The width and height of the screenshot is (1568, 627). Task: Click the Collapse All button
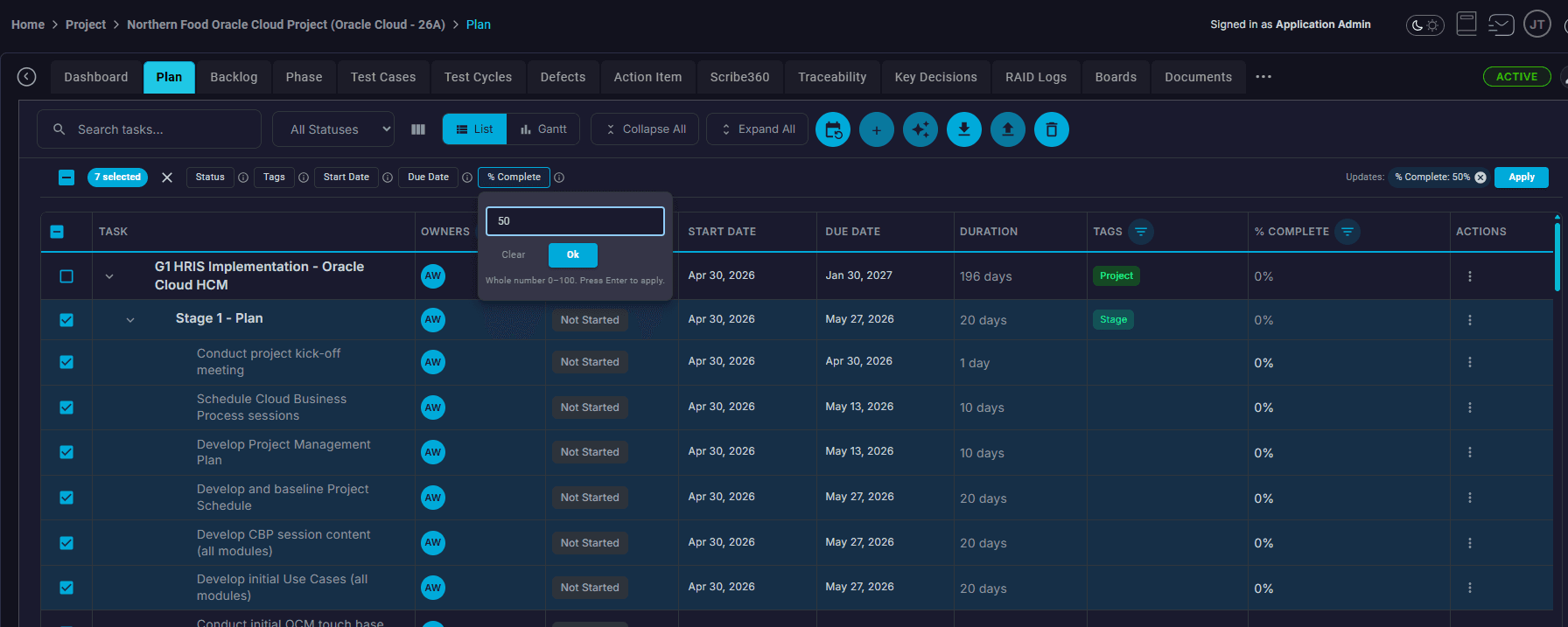(645, 129)
